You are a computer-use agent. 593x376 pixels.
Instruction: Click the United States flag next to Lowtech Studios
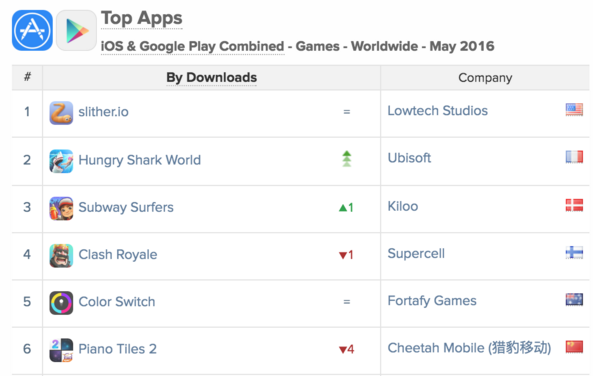[574, 110]
